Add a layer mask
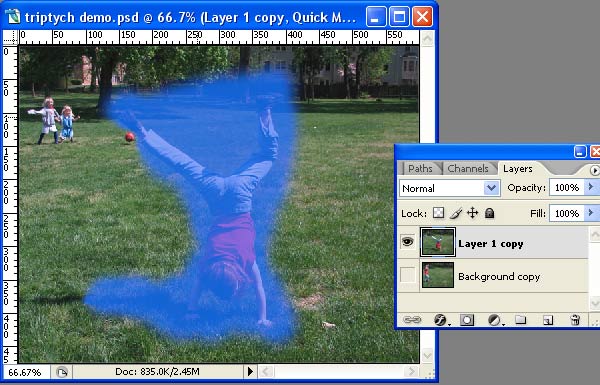 tap(466, 320)
